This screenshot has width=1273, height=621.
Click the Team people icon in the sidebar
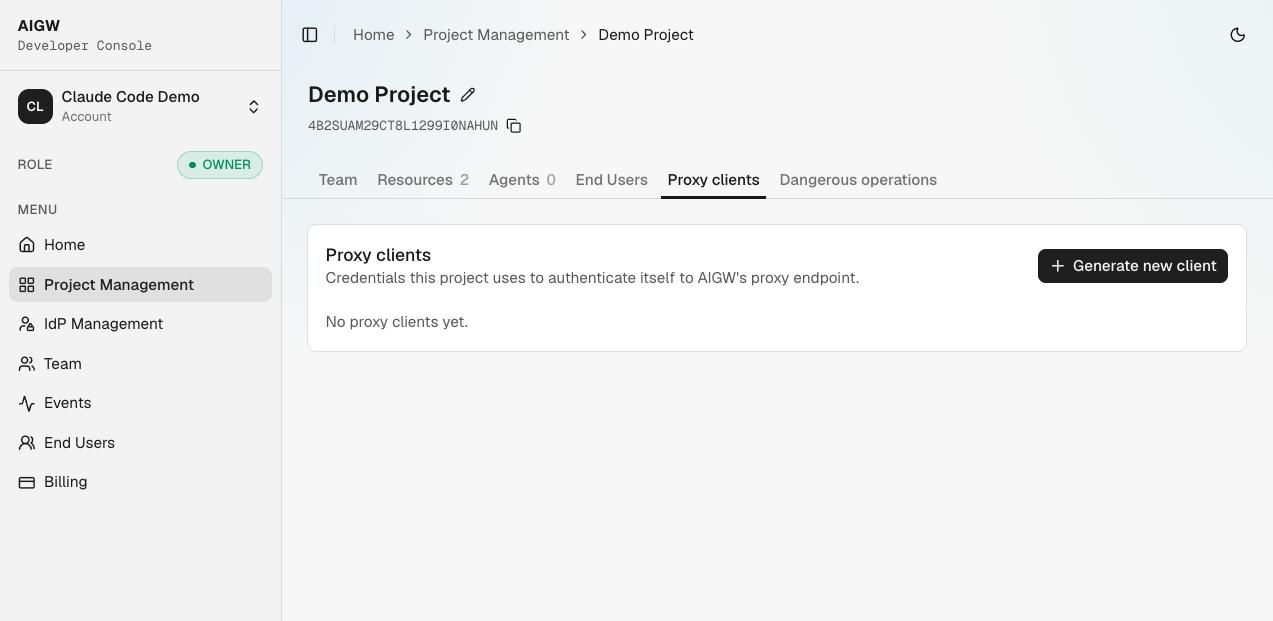coord(27,364)
